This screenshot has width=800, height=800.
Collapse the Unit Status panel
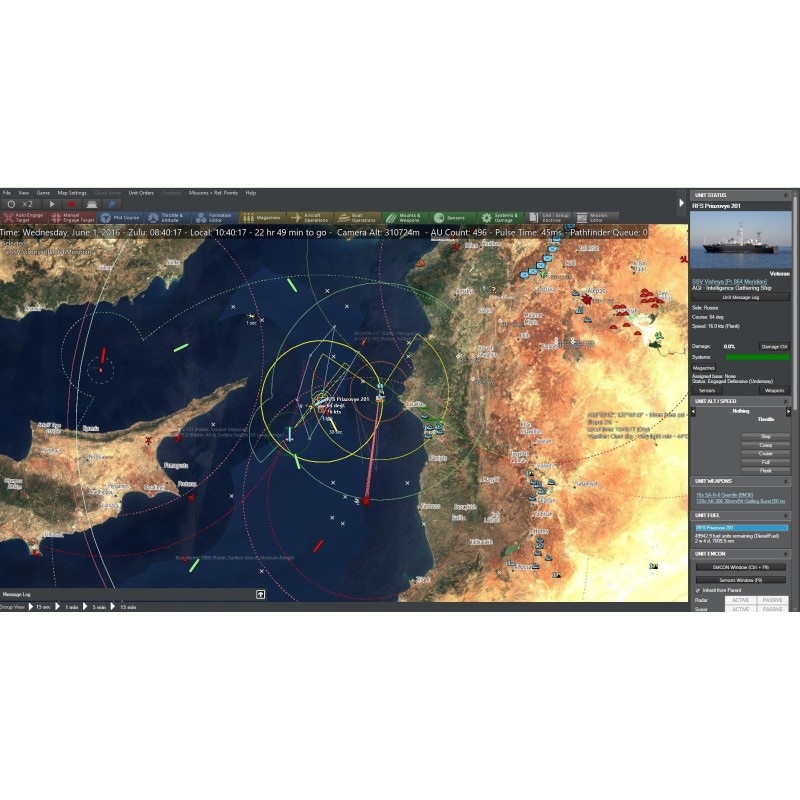(x=784, y=195)
